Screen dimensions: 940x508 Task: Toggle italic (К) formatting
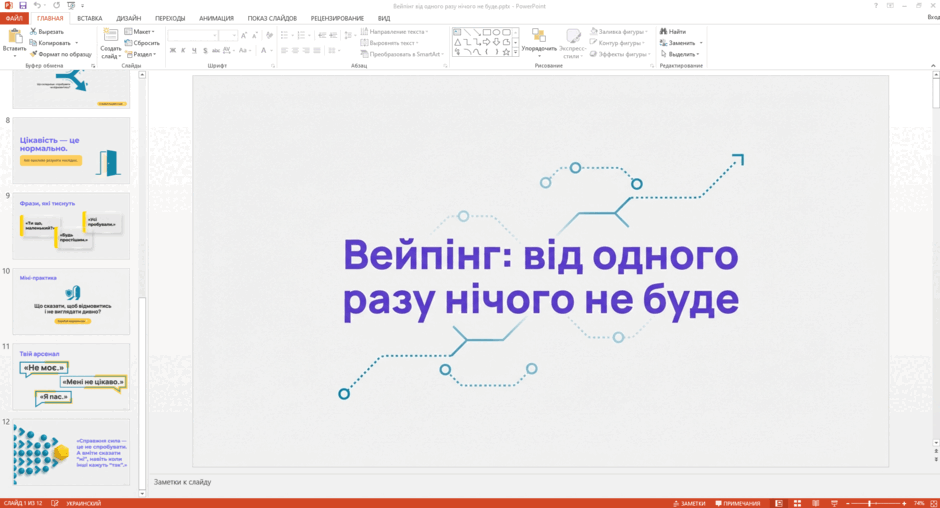click(x=183, y=50)
